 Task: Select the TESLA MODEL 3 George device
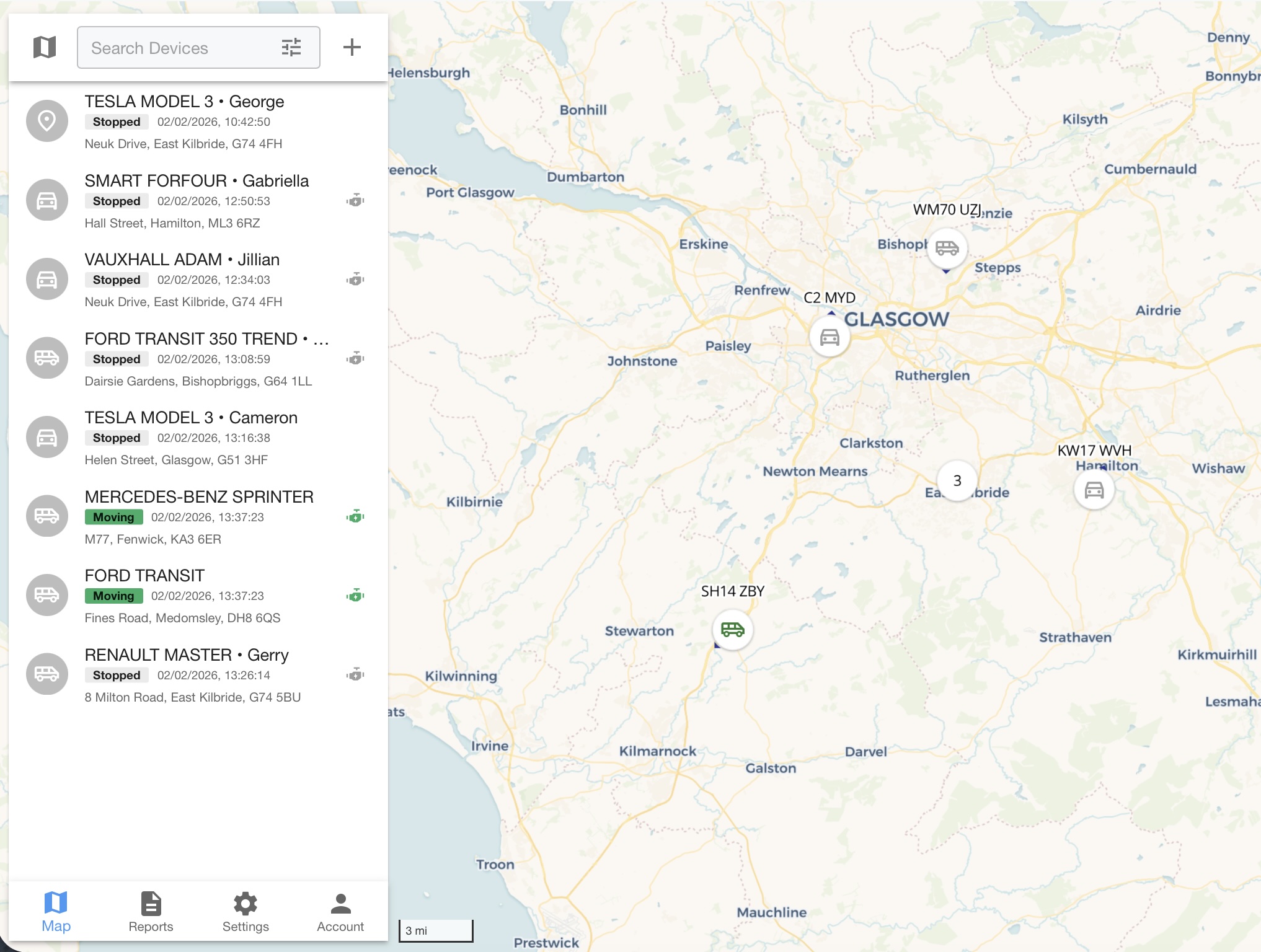(184, 102)
